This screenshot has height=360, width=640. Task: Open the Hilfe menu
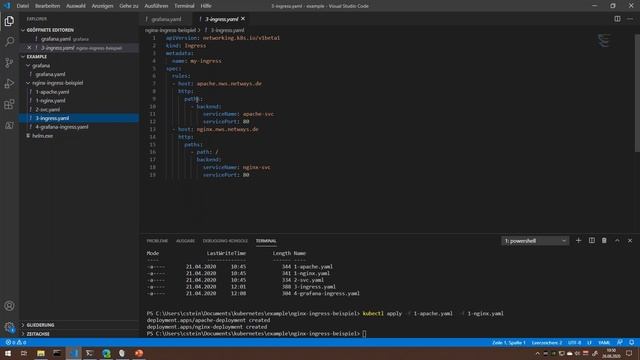click(206, 6)
